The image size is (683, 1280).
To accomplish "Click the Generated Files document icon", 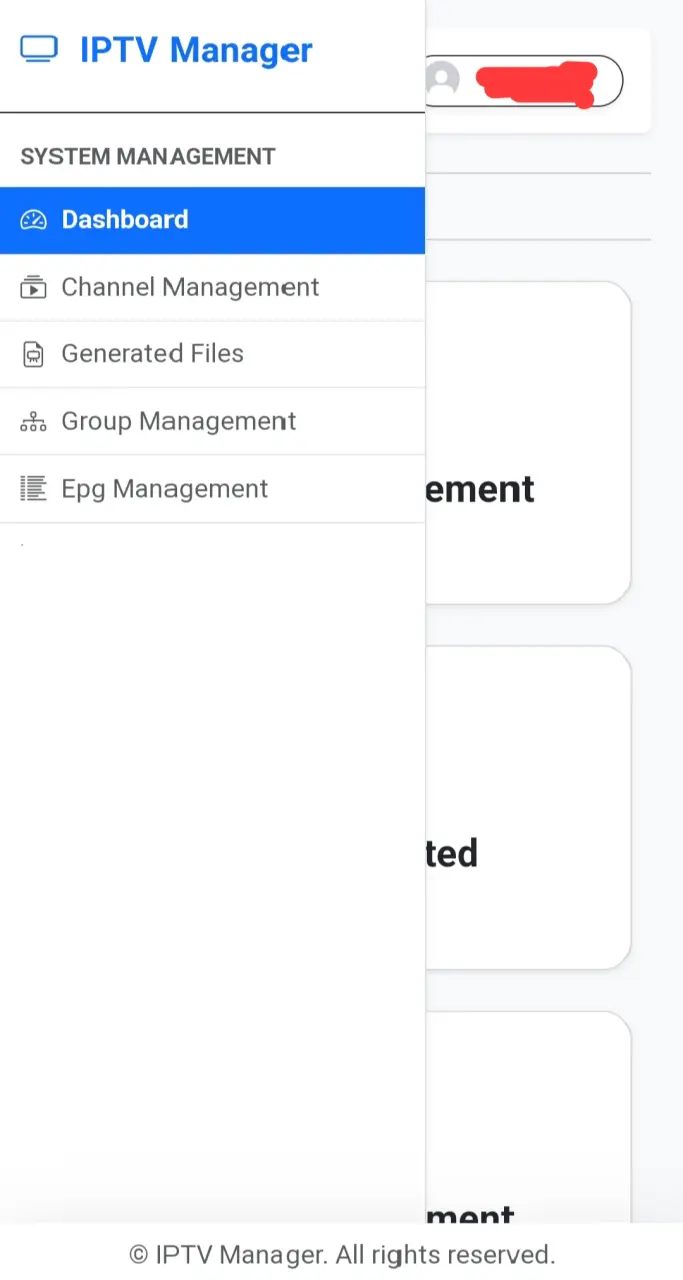I will (33, 354).
